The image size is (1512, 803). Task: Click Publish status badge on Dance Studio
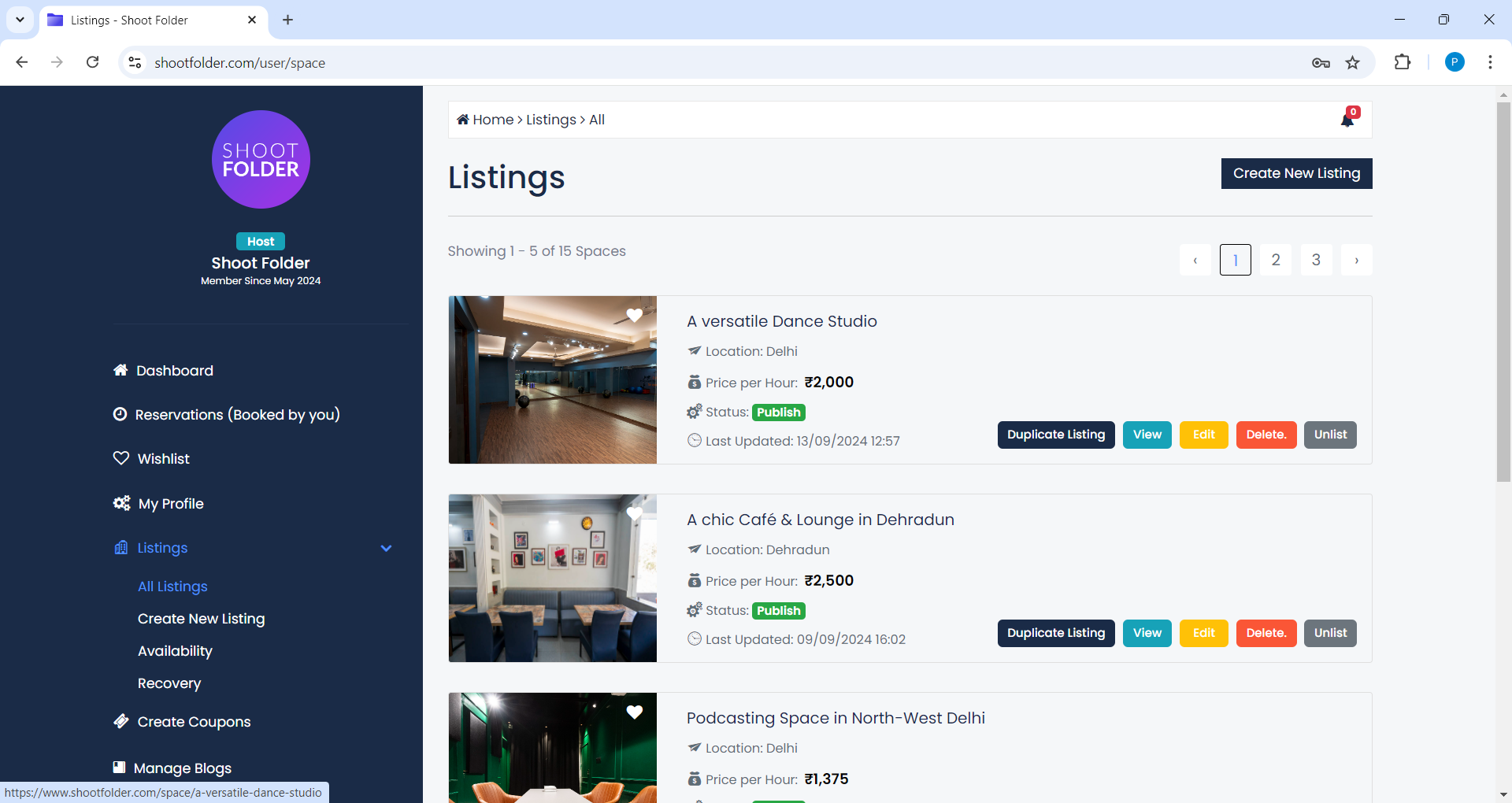pos(779,413)
